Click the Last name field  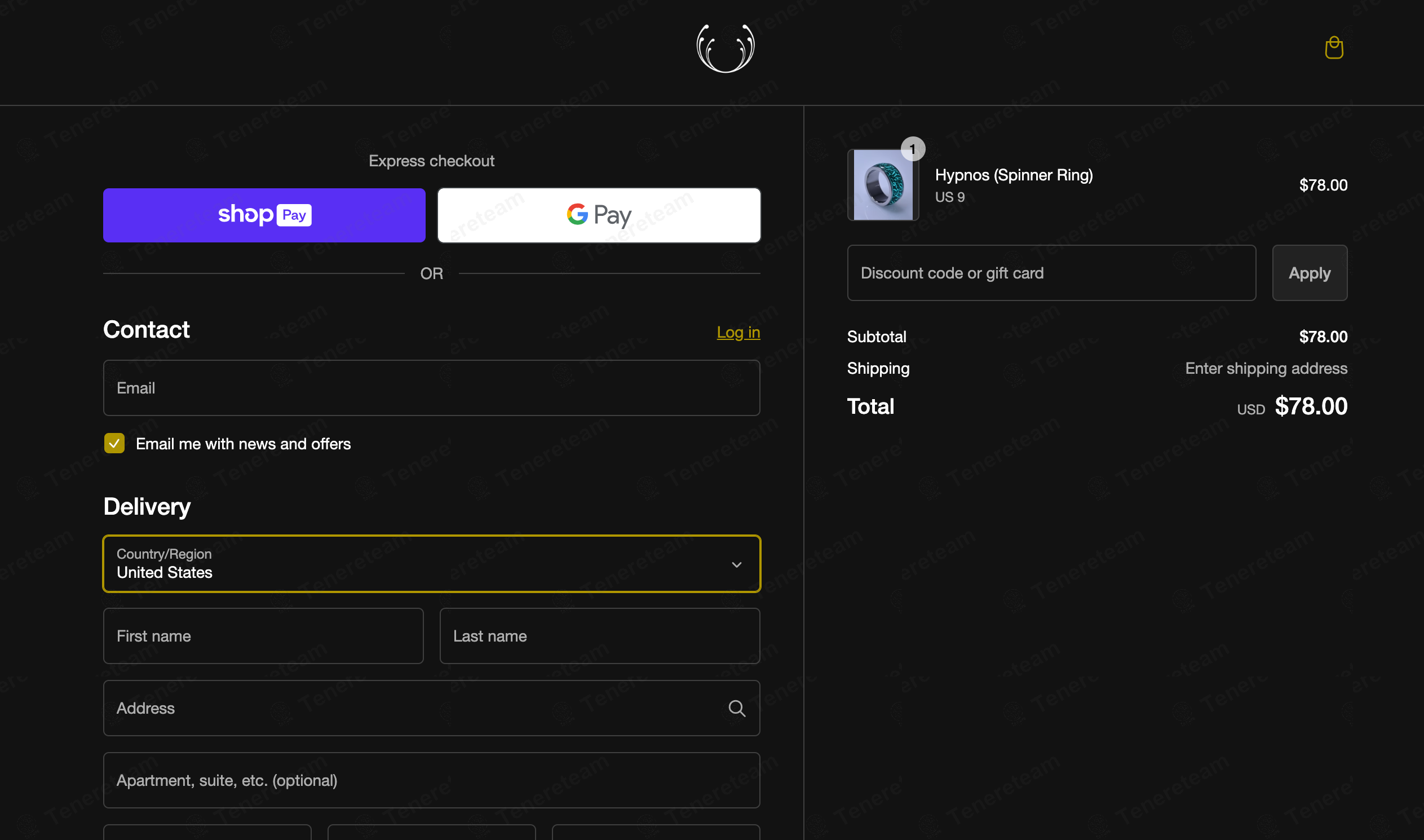click(599, 636)
